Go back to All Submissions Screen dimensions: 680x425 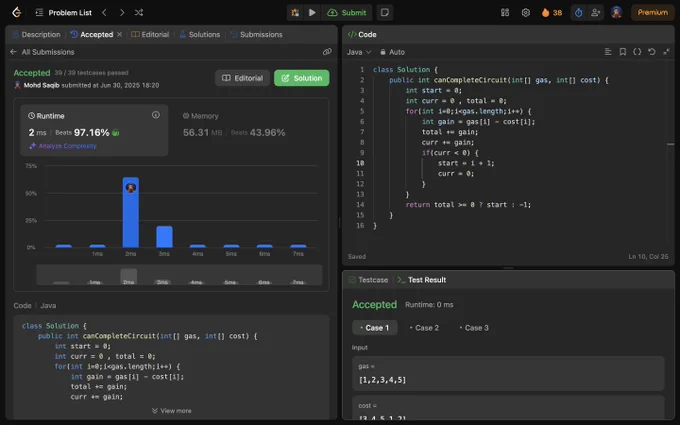[x=42, y=52]
